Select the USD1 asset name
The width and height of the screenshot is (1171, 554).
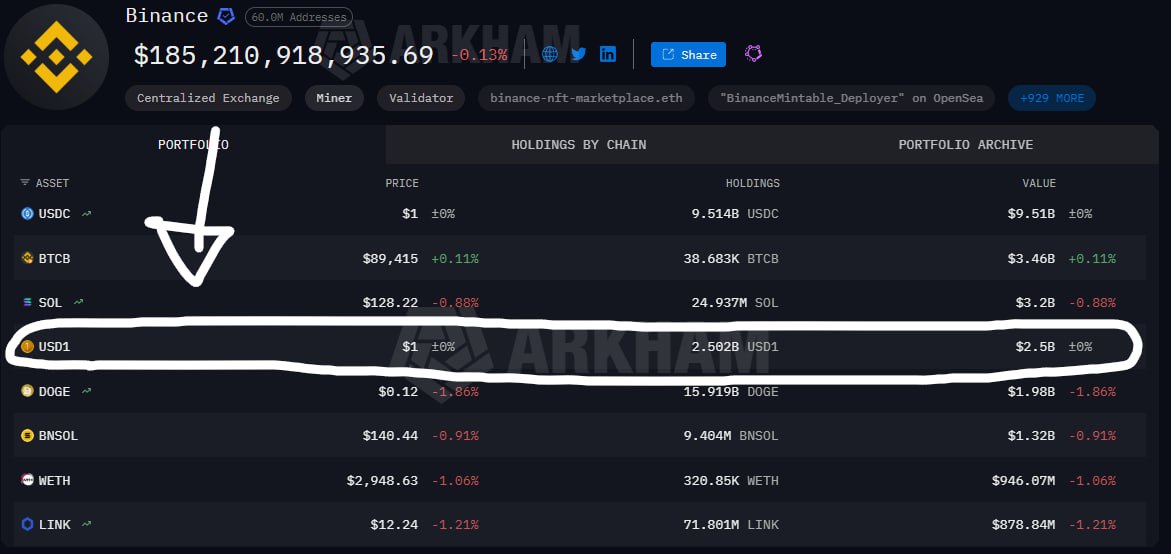click(x=55, y=346)
